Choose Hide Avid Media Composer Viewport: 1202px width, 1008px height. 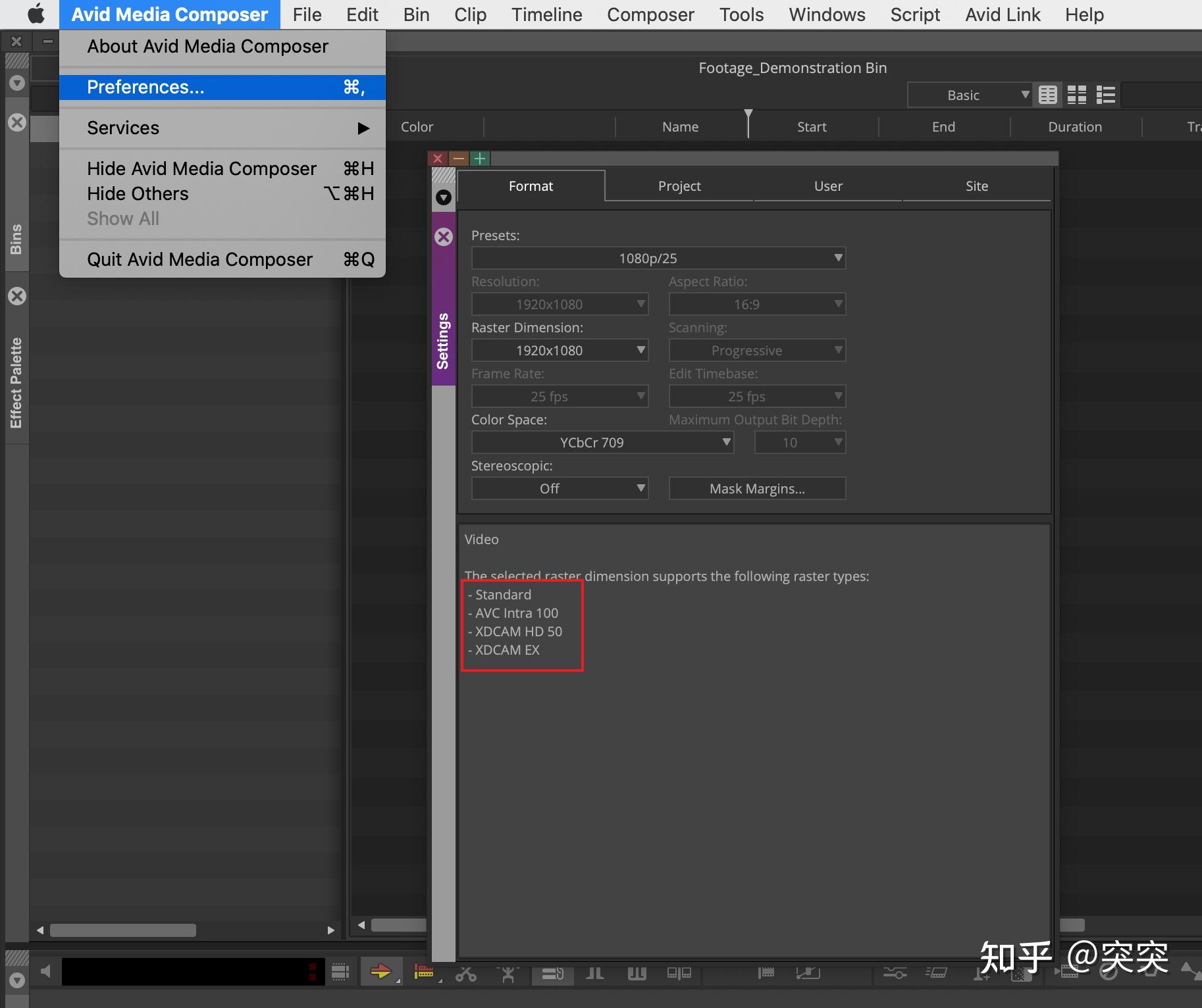click(x=222, y=168)
